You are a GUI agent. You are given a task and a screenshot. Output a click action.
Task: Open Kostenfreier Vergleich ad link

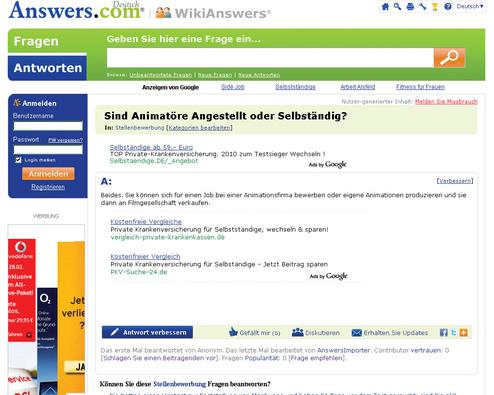point(145,256)
